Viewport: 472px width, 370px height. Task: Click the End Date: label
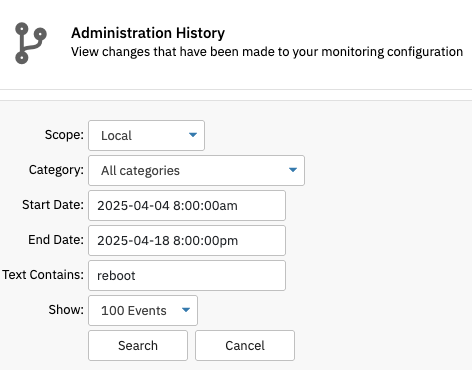click(x=56, y=240)
